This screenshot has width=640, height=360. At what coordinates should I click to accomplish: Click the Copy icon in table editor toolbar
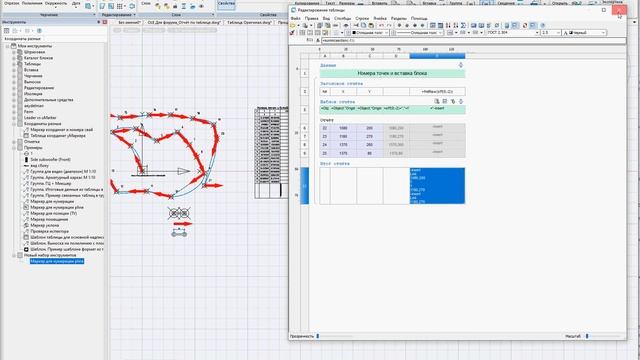click(x=363, y=25)
